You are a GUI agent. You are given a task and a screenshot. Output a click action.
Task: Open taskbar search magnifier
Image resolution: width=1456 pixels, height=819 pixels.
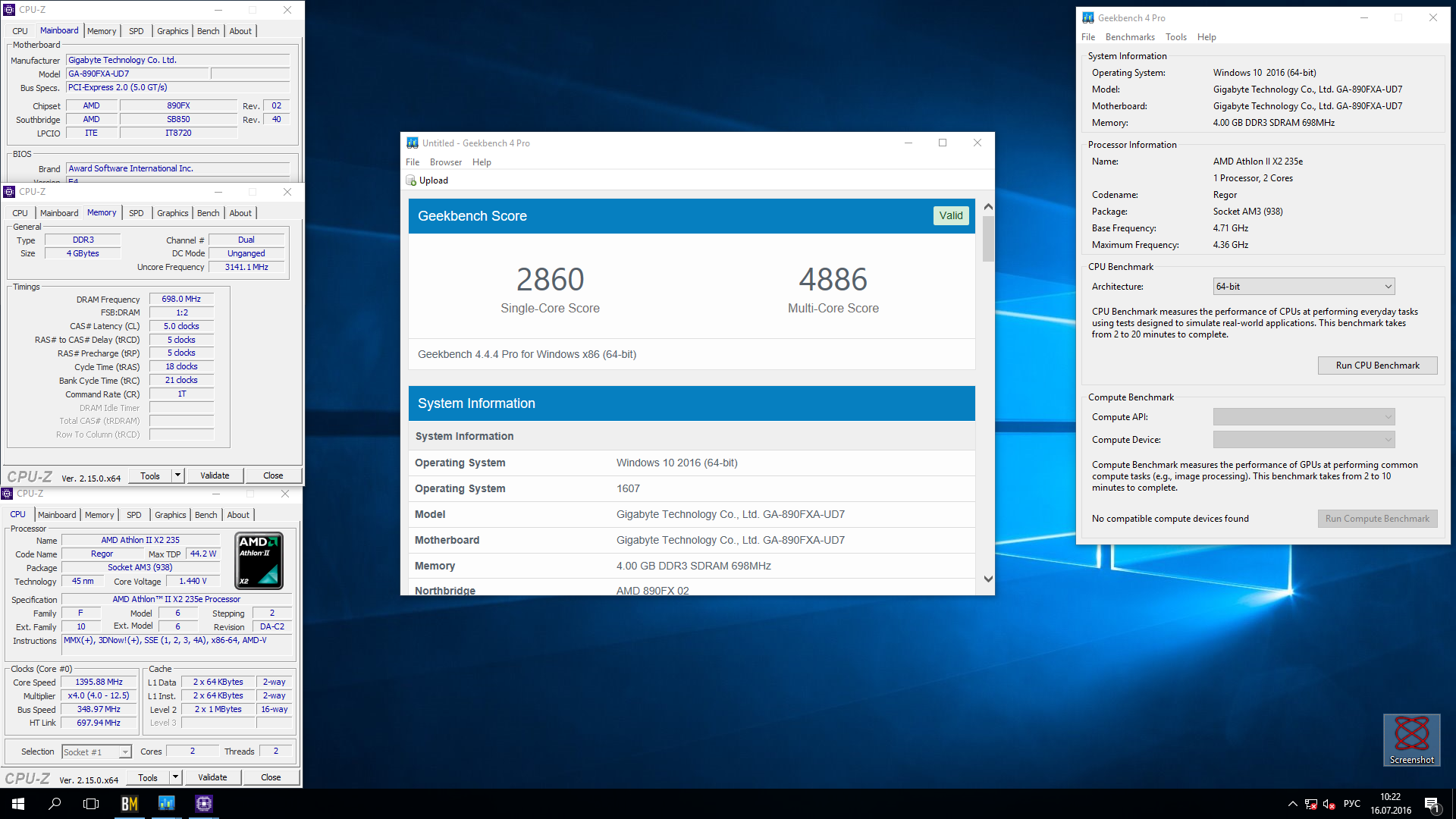coord(55,804)
